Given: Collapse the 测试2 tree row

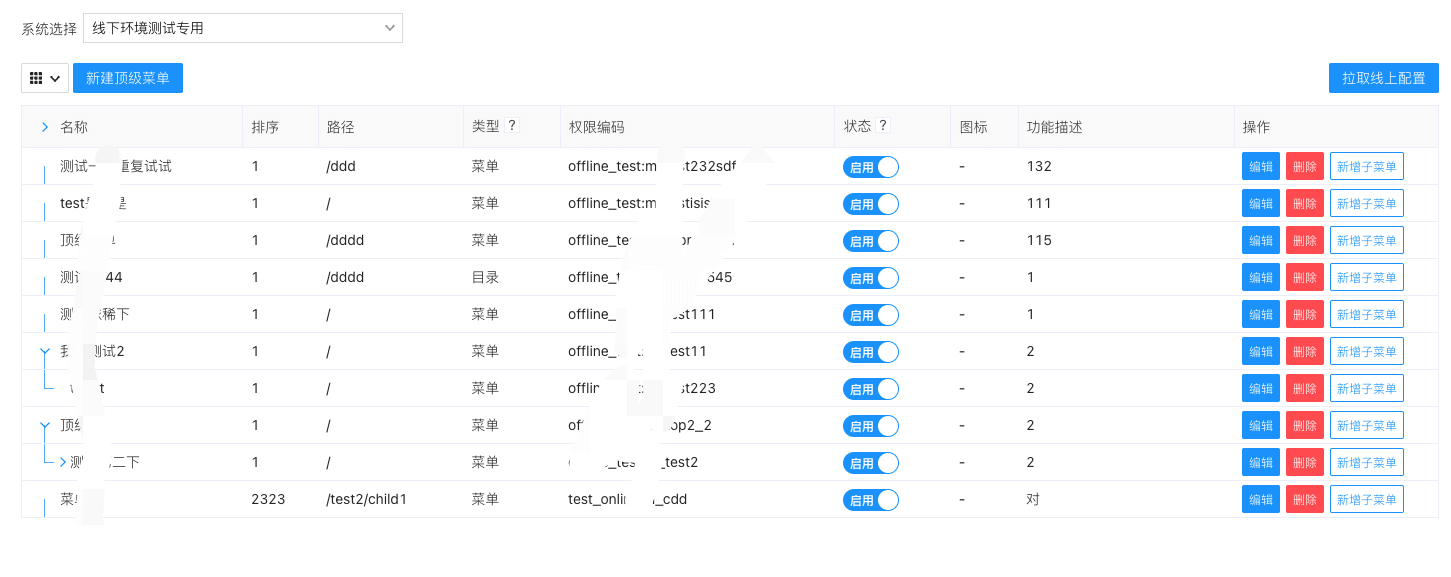Looking at the screenshot, I should 43,351.
